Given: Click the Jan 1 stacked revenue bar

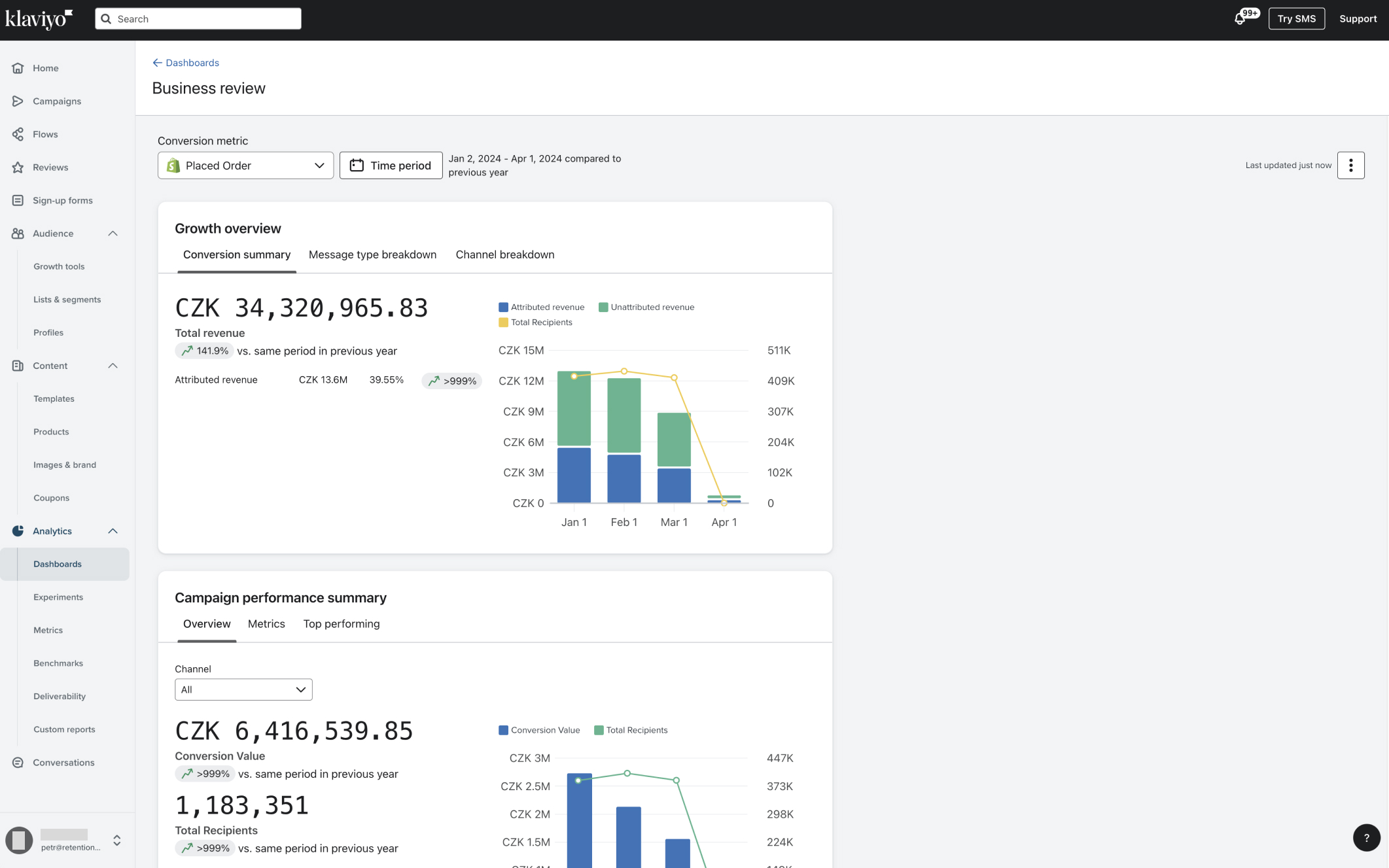Looking at the screenshot, I should click(574, 437).
